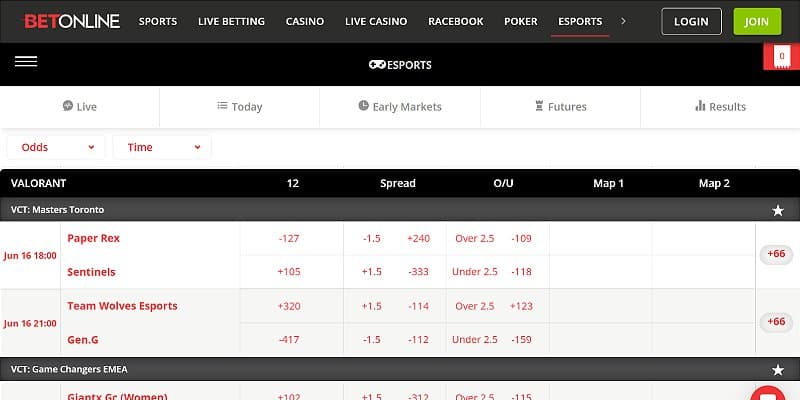This screenshot has height=400, width=800.
Task: Click the Esports controller header icon
Action: pos(378,65)
